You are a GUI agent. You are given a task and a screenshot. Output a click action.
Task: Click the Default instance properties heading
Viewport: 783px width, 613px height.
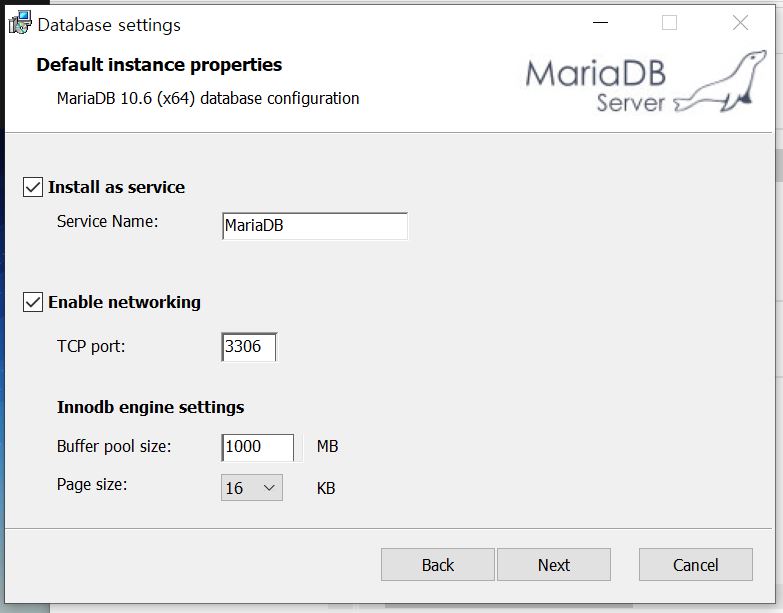(x=159, y=65)
